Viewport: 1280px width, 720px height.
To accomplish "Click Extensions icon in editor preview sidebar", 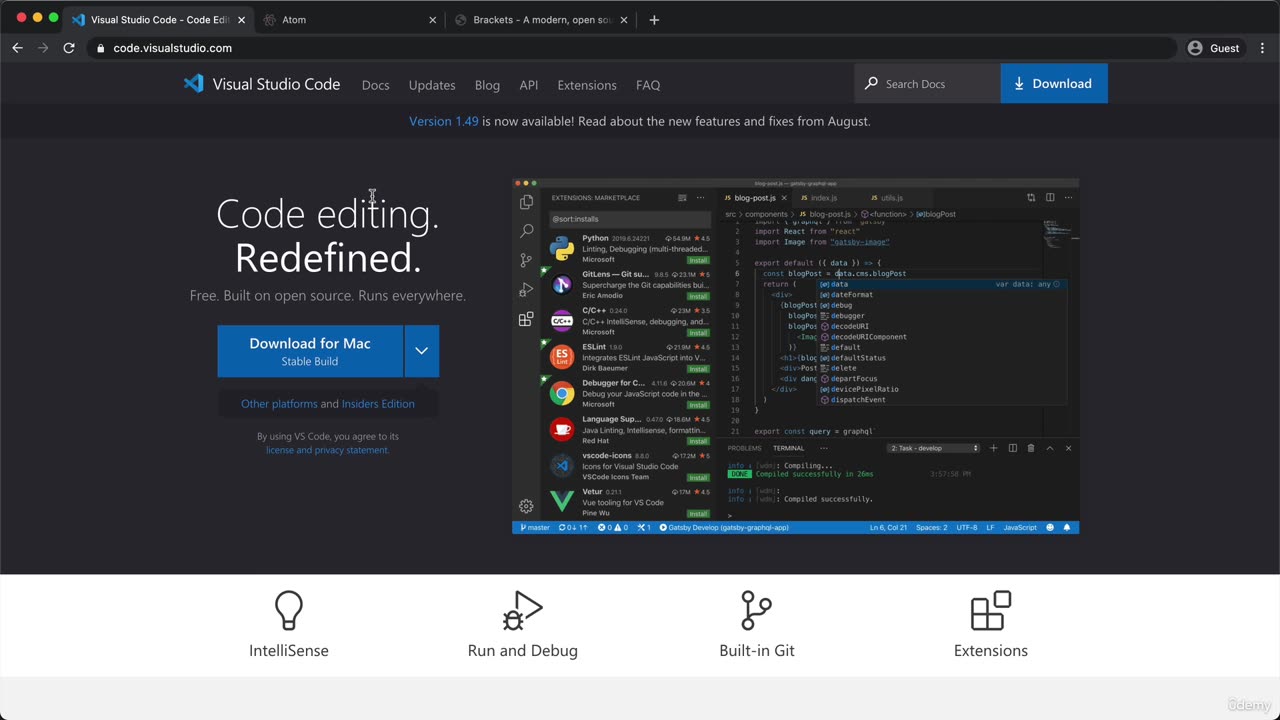I will 526,319.
